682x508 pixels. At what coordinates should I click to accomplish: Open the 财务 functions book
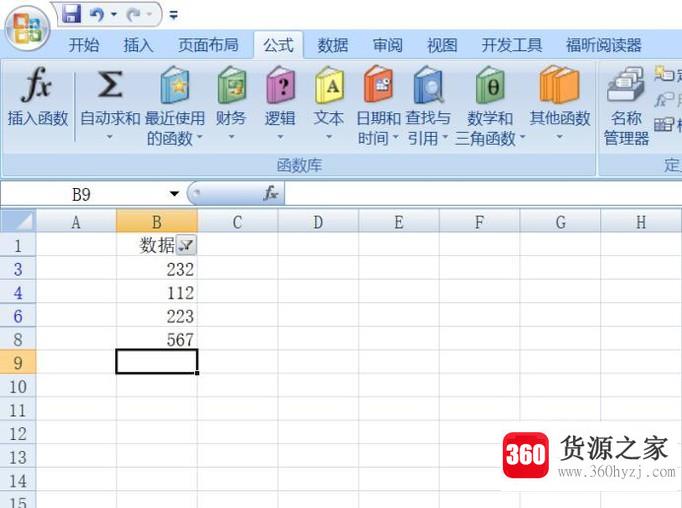232,84
